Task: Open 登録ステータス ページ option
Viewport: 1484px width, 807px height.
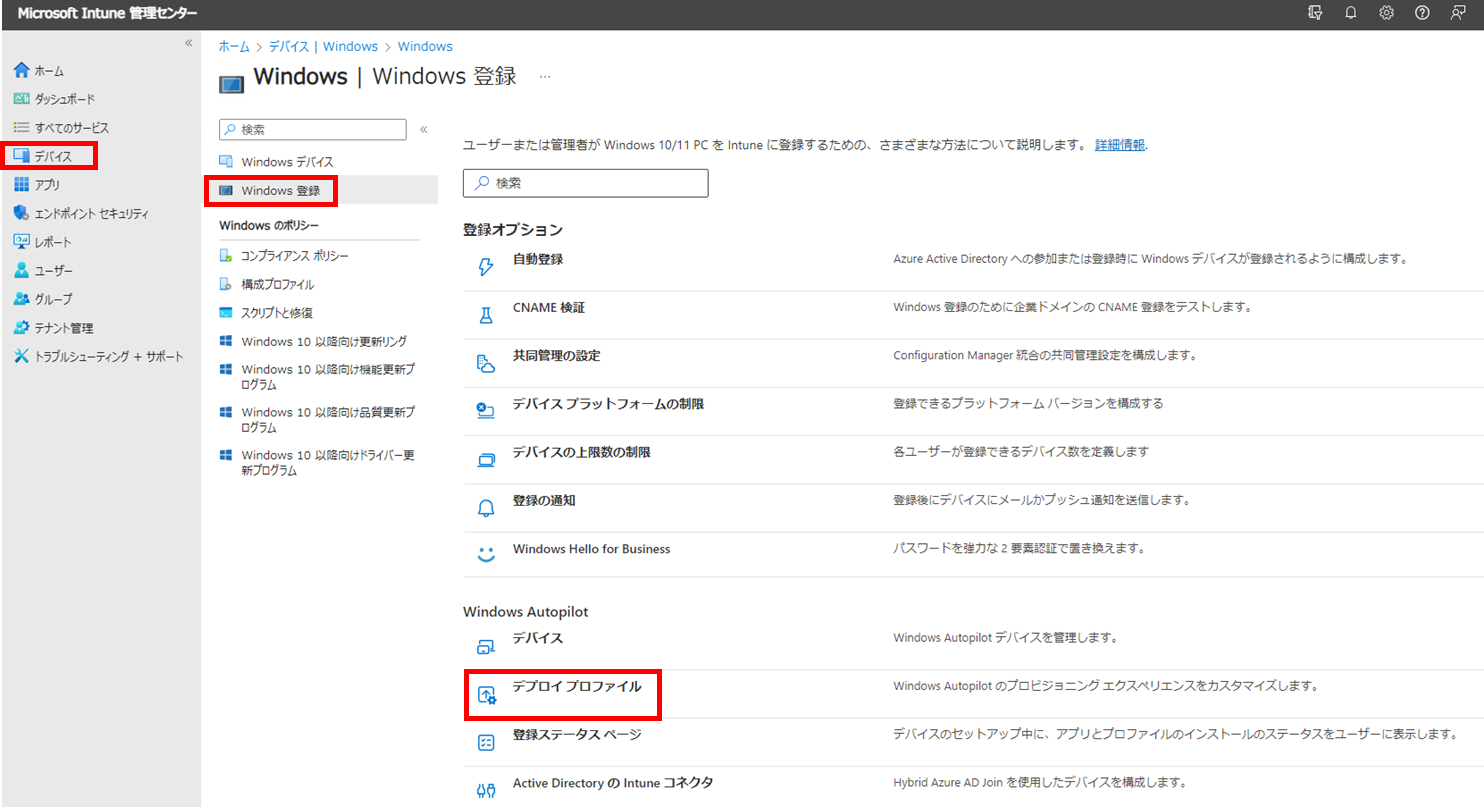Action: click(577, 734)
